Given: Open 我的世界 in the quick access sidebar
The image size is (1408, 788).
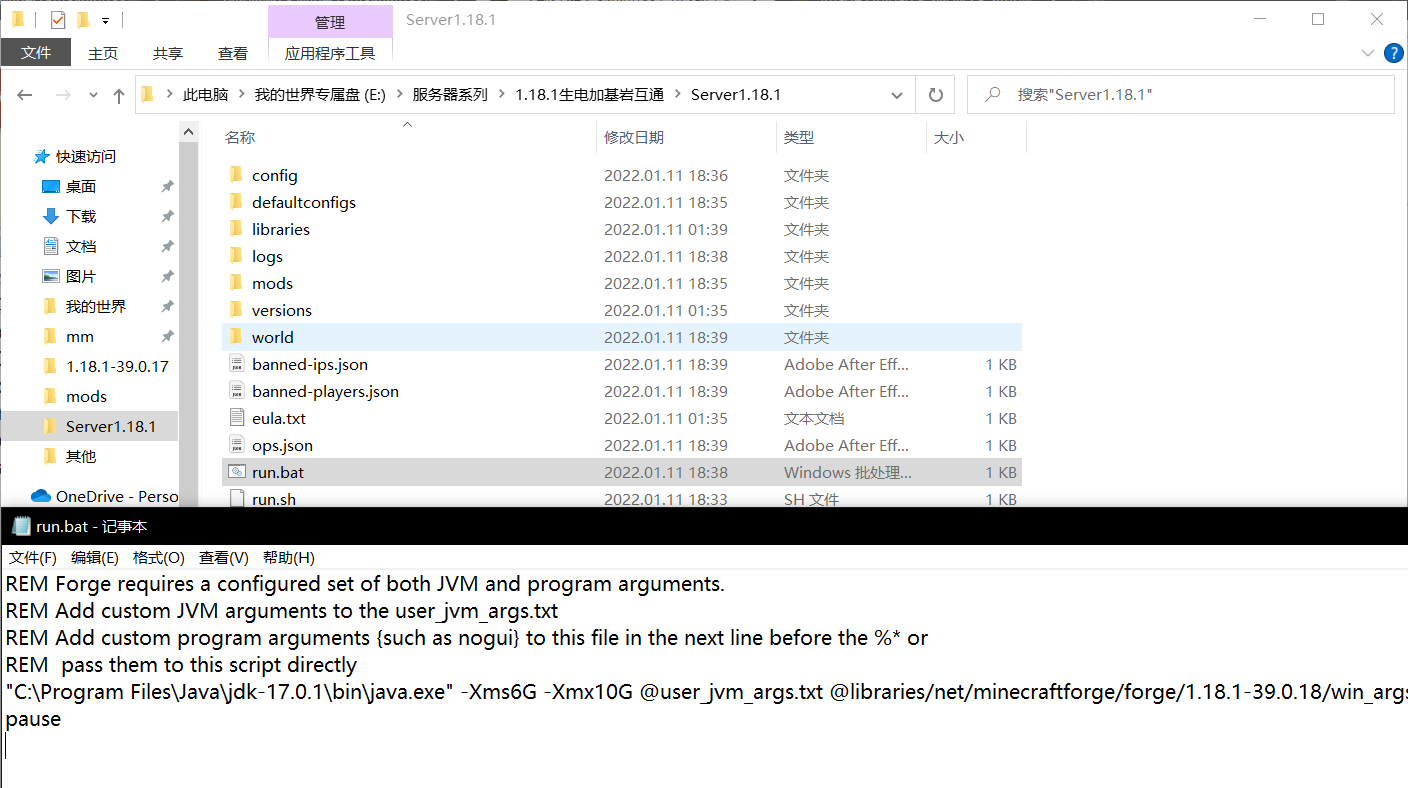Looking at the screenshot, I should [x=96, y=307].
